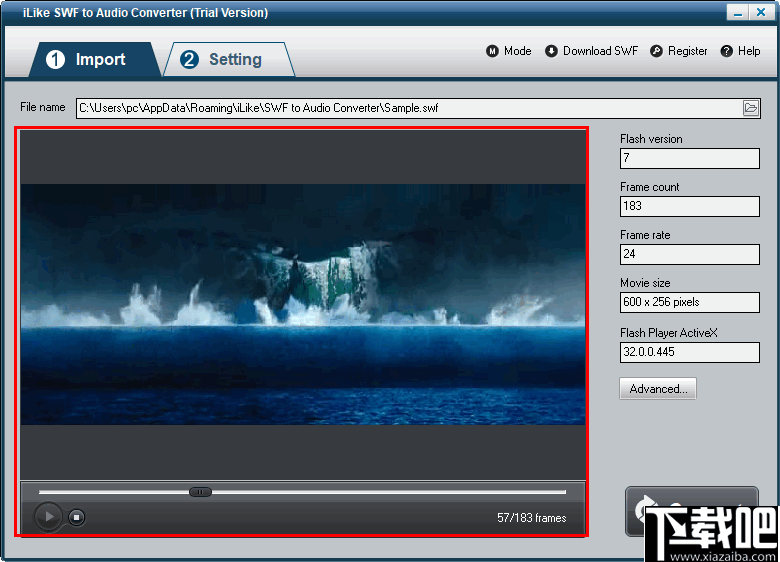Select the Frame count field showing 183
The height and width of the screenshot is (562, 780).
(689, 206)
